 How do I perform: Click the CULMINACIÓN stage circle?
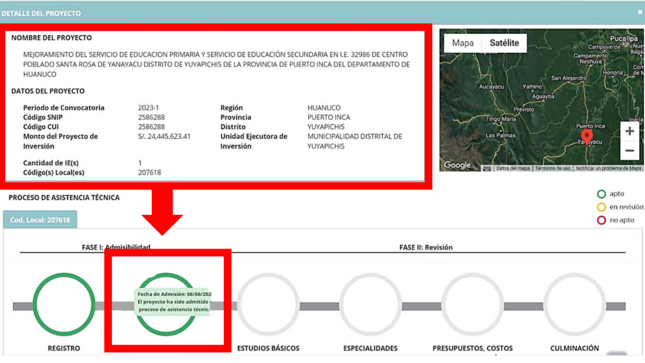(x=575, y=304)
